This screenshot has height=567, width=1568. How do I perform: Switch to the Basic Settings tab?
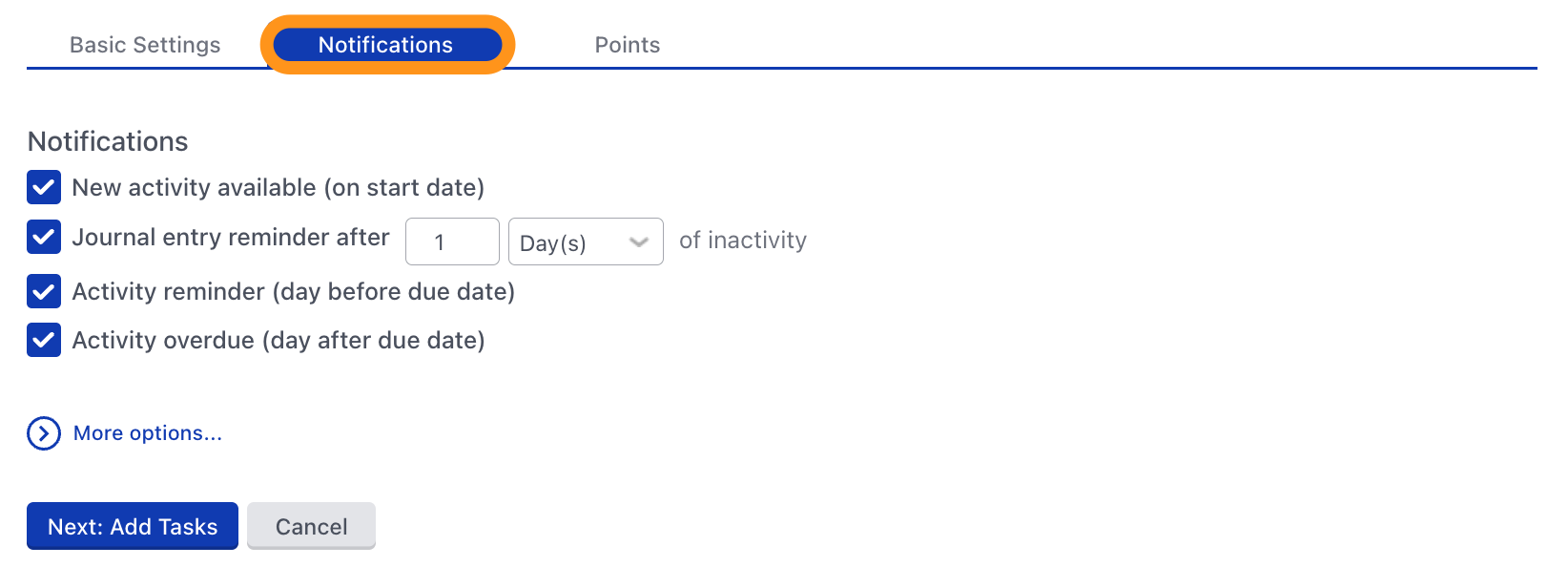[145, 45]
